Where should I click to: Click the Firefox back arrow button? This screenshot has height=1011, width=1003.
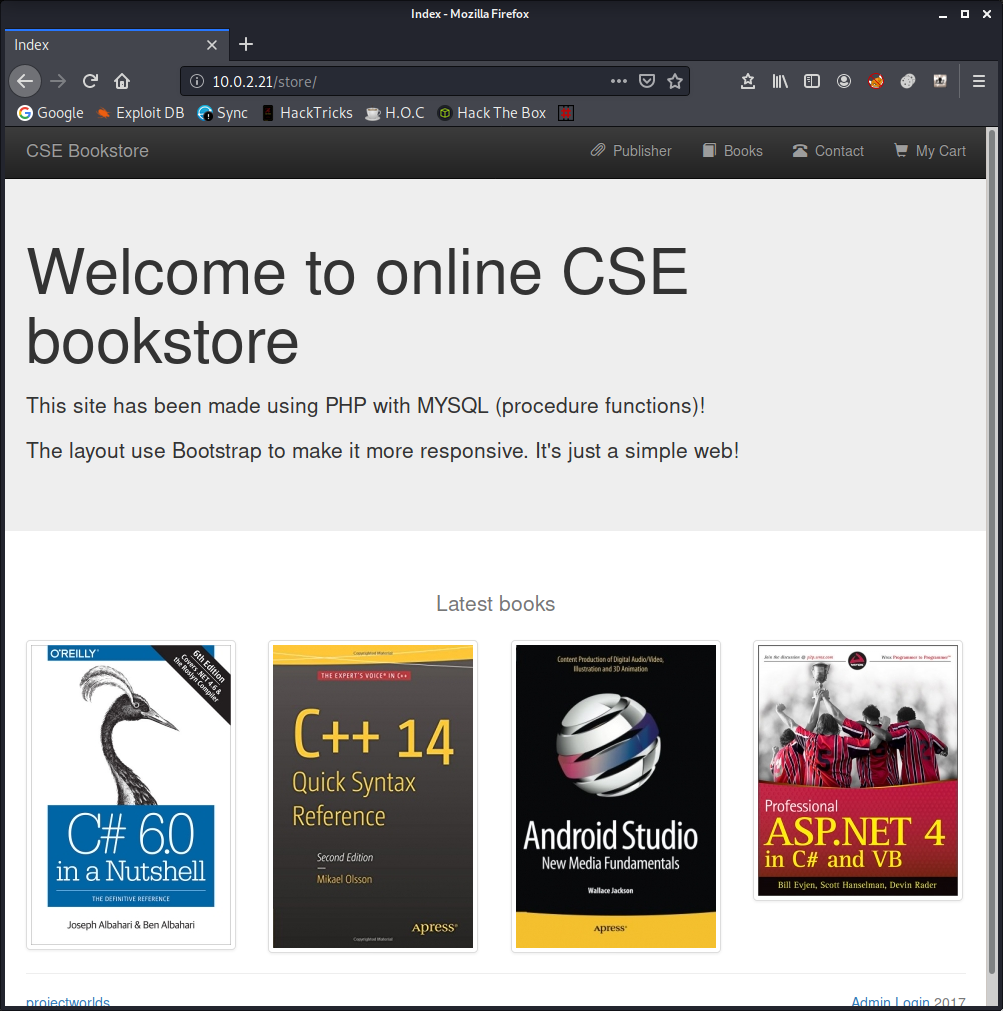[25, 81]
